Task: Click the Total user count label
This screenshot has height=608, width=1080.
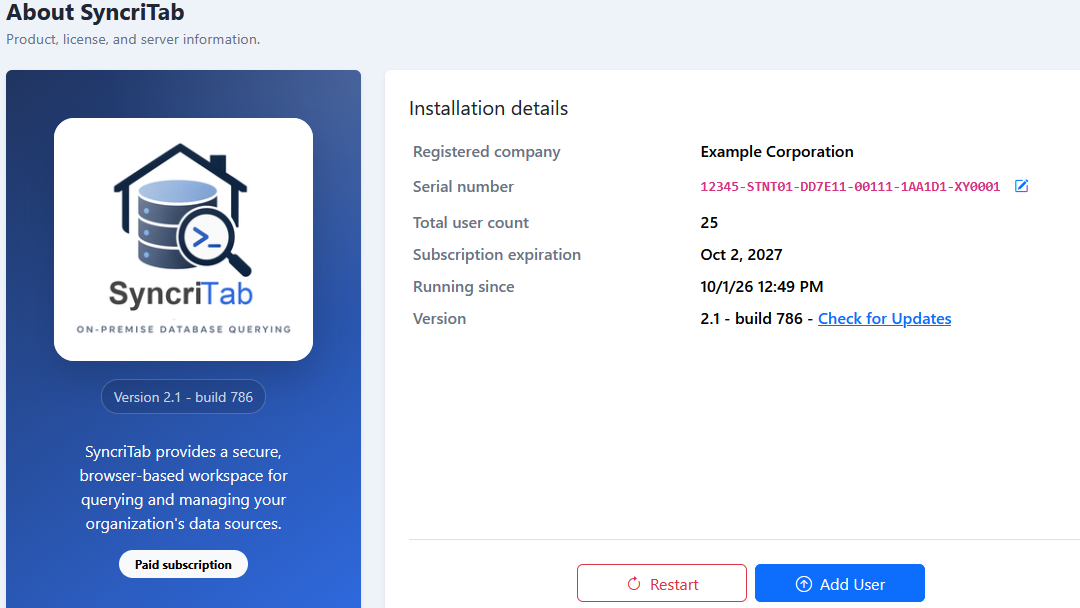Action: (470, 222)
